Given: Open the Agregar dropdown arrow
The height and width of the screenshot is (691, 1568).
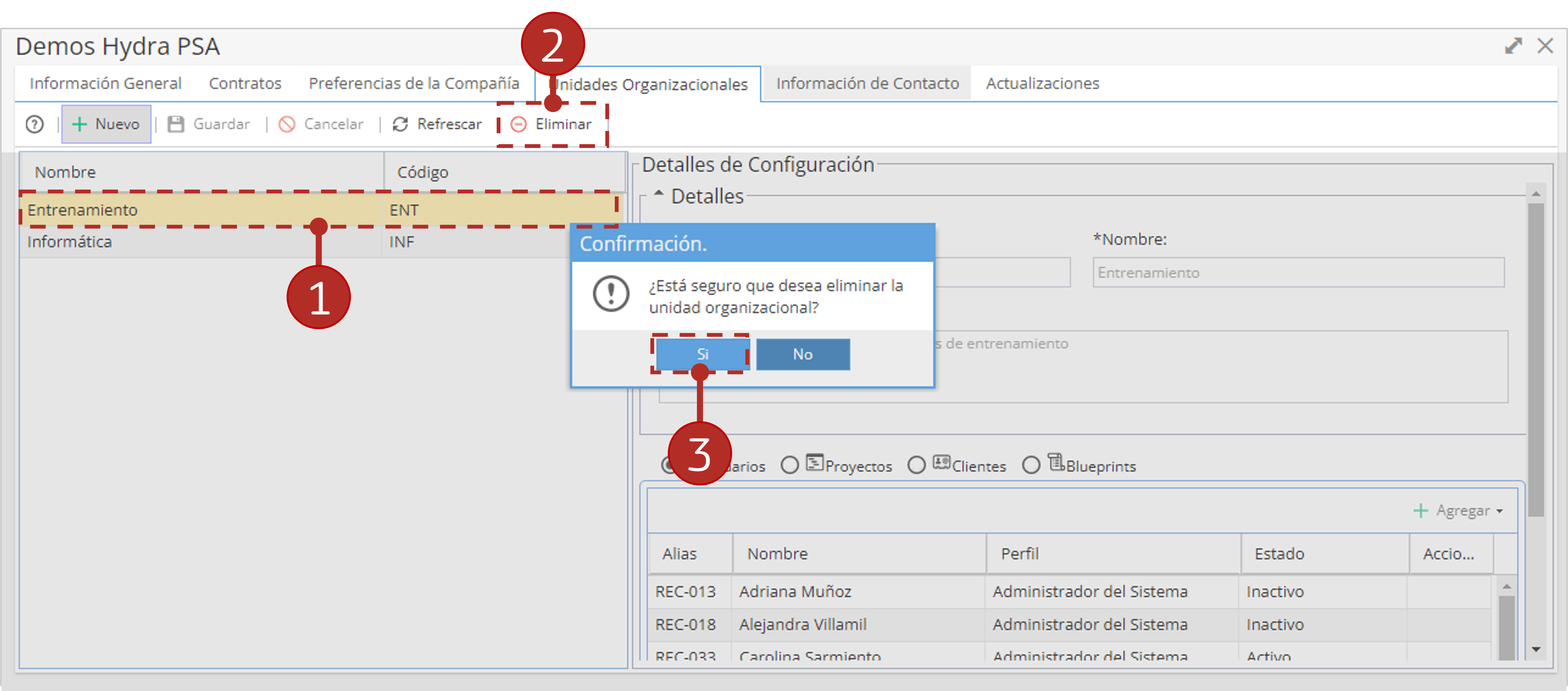Looking at the screenshot, I should click(1499, 512).
